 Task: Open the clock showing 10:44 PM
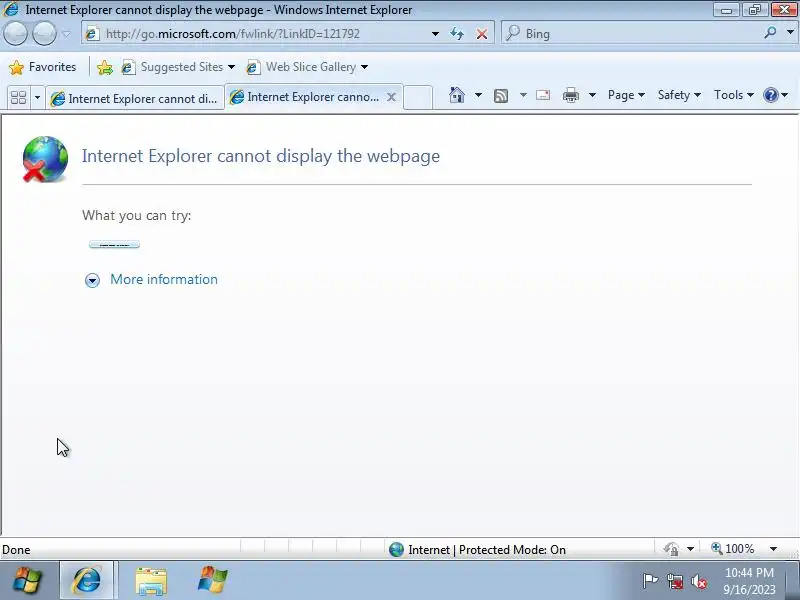pos(749,581)
